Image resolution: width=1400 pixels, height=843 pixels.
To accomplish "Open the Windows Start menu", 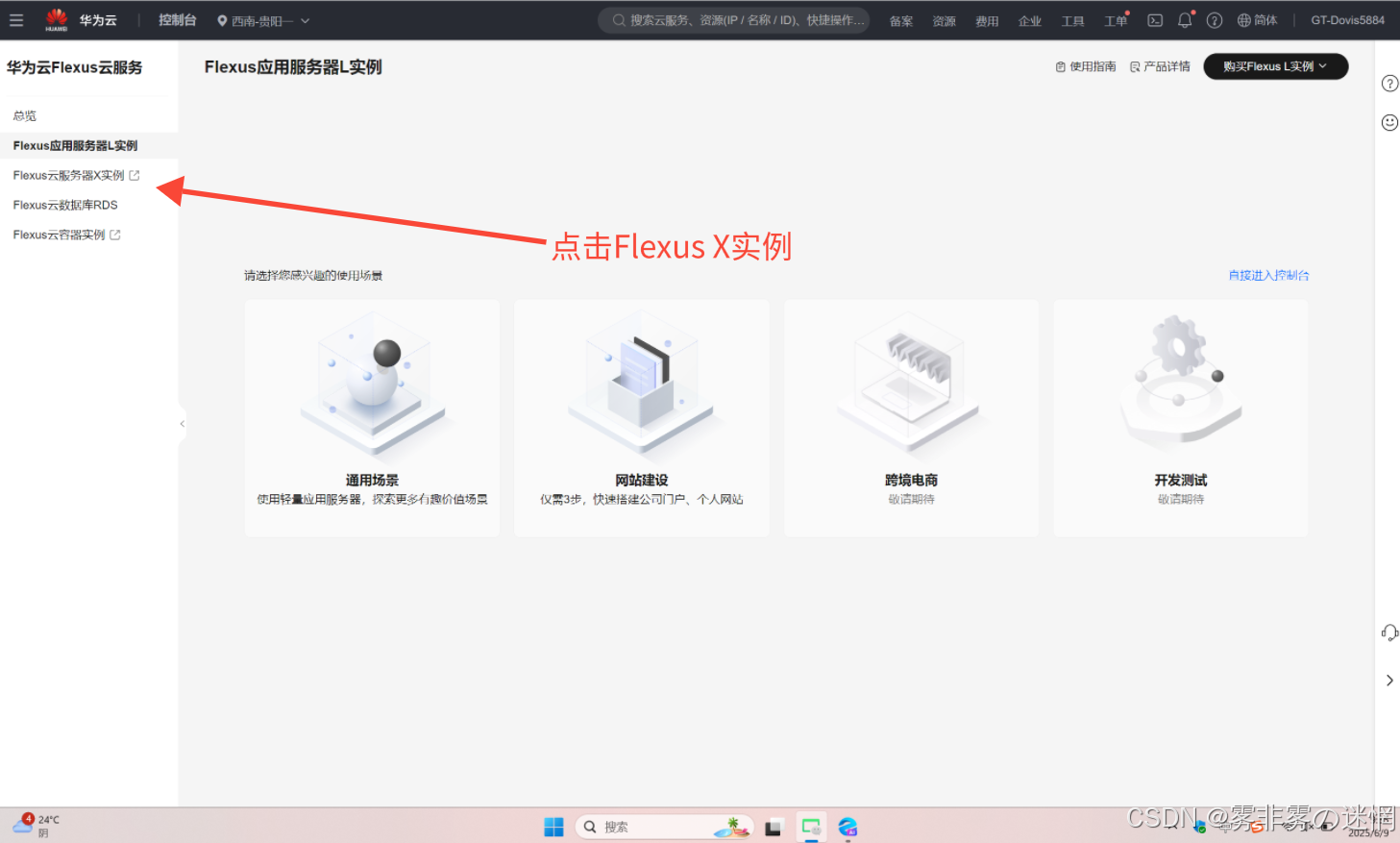I will (553, 827).
